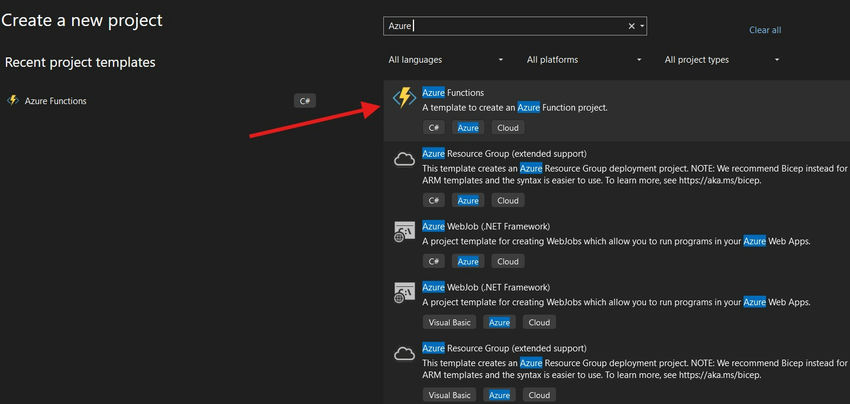Click the Cloud tag under the Azure Functions result
The height and width of the screenshot is (404, 850).
tap(508, 128)
